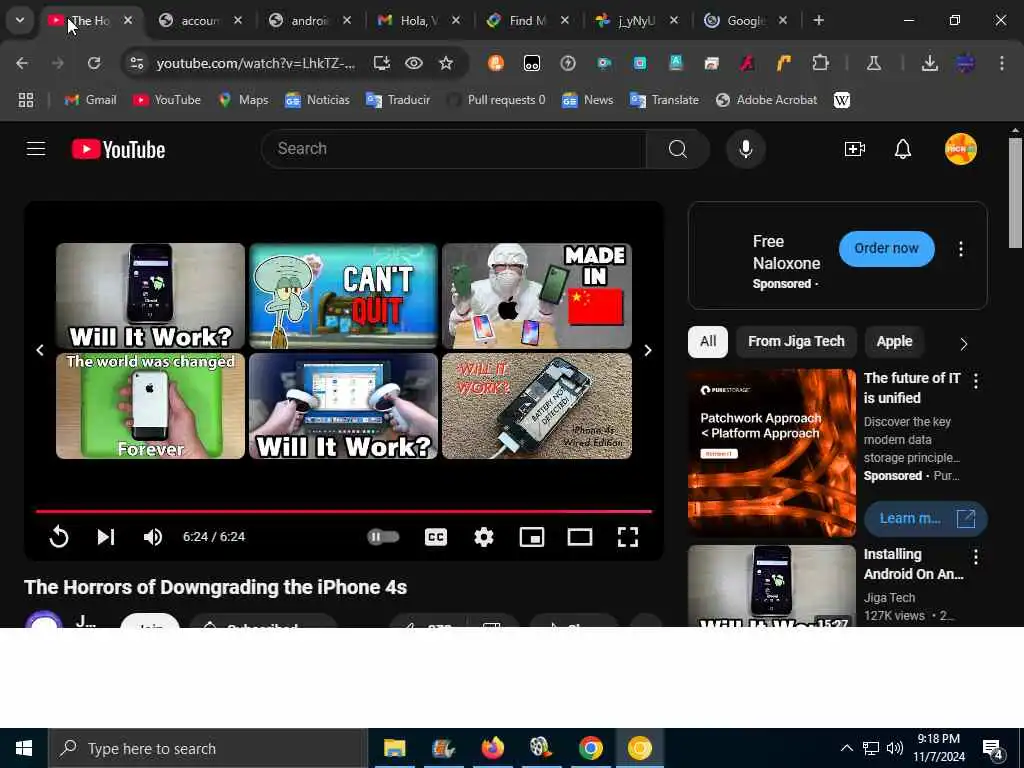Open a new browser tab

[x=818, y=20]
